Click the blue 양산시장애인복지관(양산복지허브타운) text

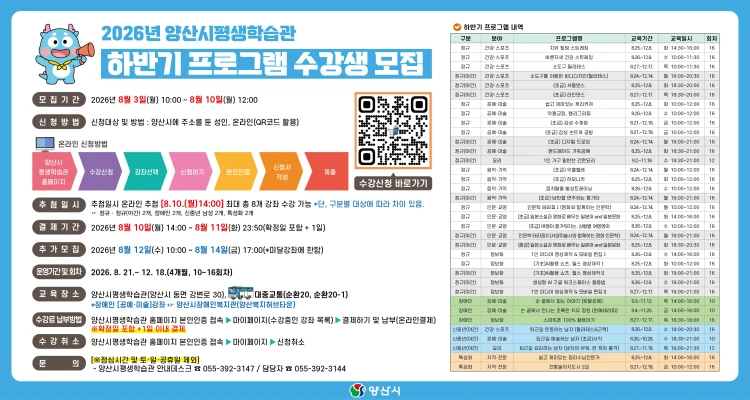click(235, 304)
